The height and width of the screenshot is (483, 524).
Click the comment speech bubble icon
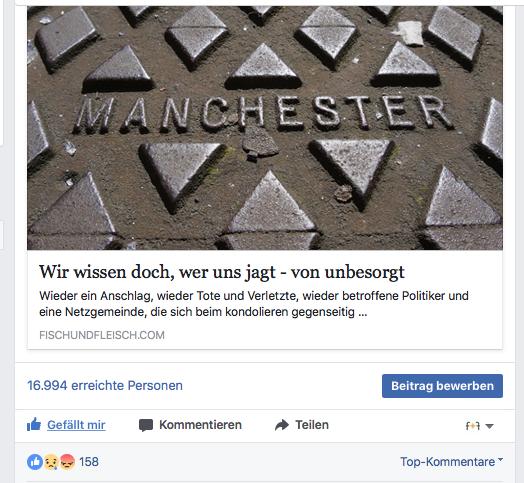[x=146, y=425]
